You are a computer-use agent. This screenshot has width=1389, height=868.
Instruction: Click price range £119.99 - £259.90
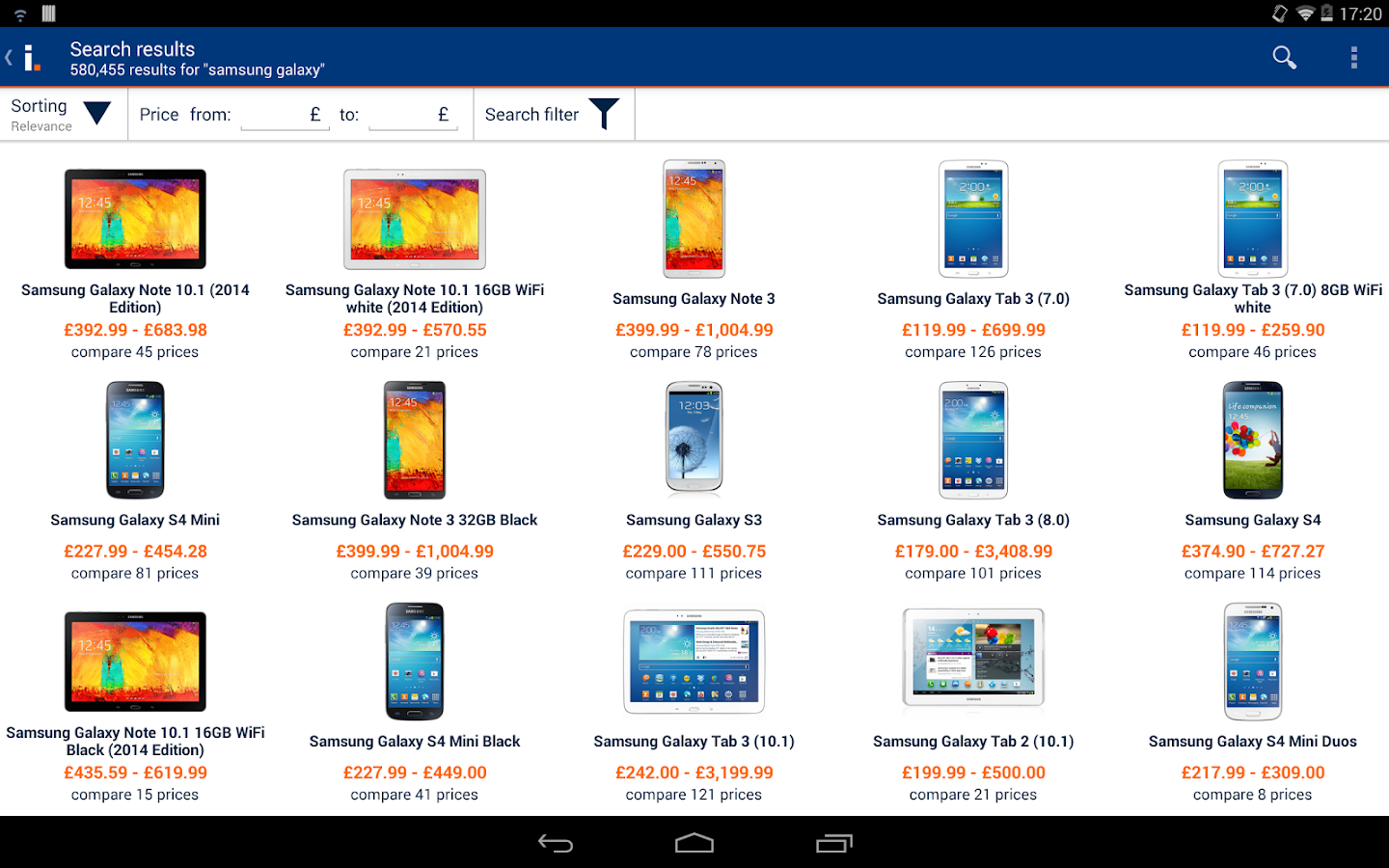click(1253, 330)
